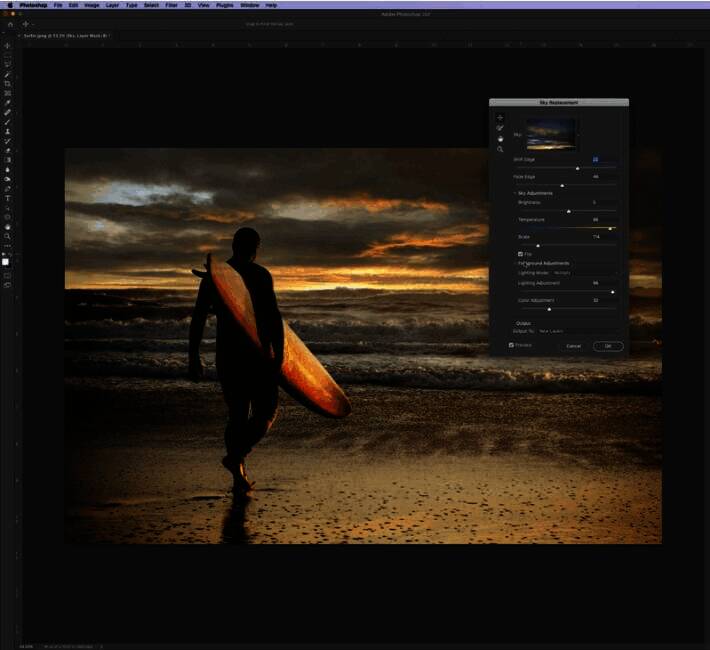Open the Filter menu
This screenshot has width=710, height=650.
click(172, 5)
